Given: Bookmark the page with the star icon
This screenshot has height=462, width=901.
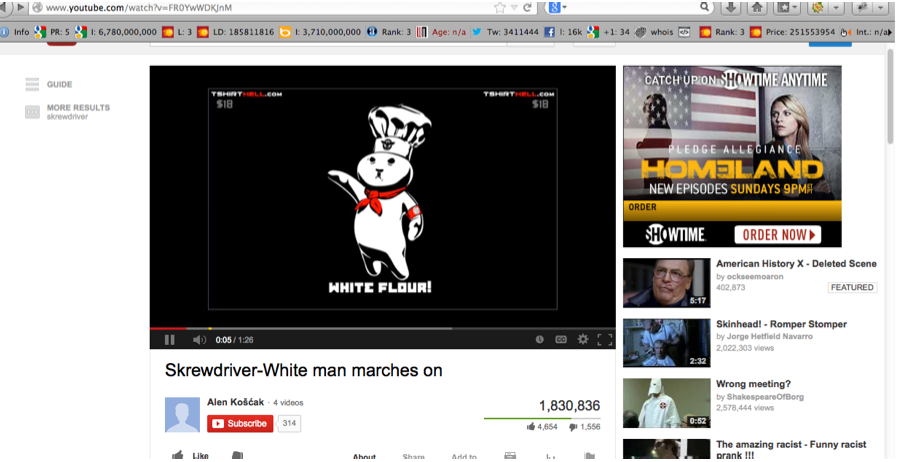Looking at the screenshot, I should click(499, 8).
